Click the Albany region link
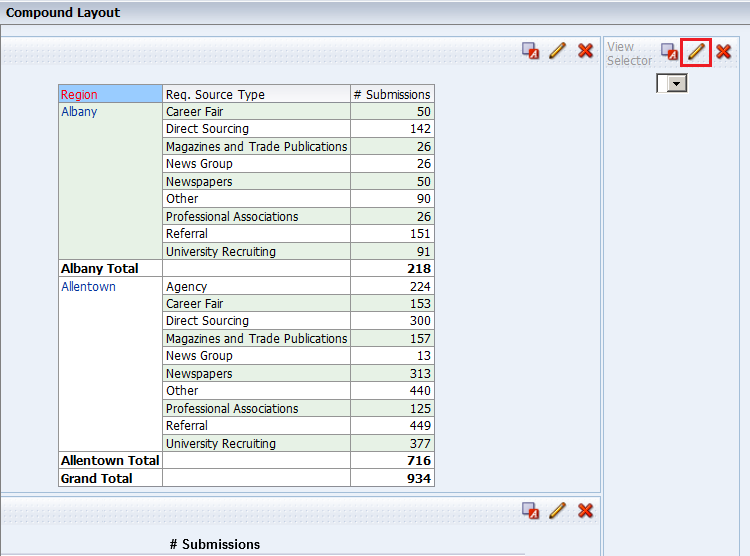 [x=79, y=112]
